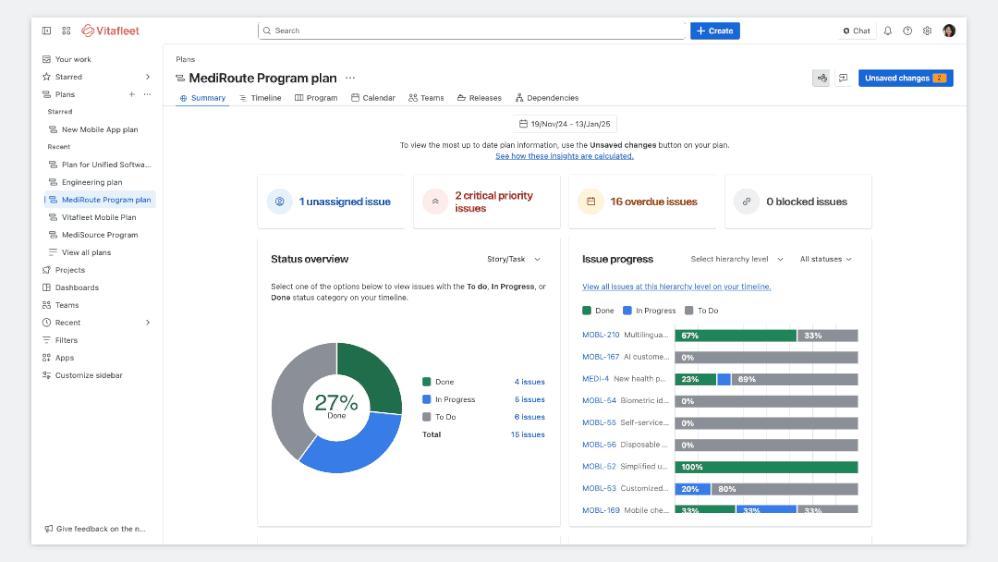Open New Mobile App plan

(100, 129)
